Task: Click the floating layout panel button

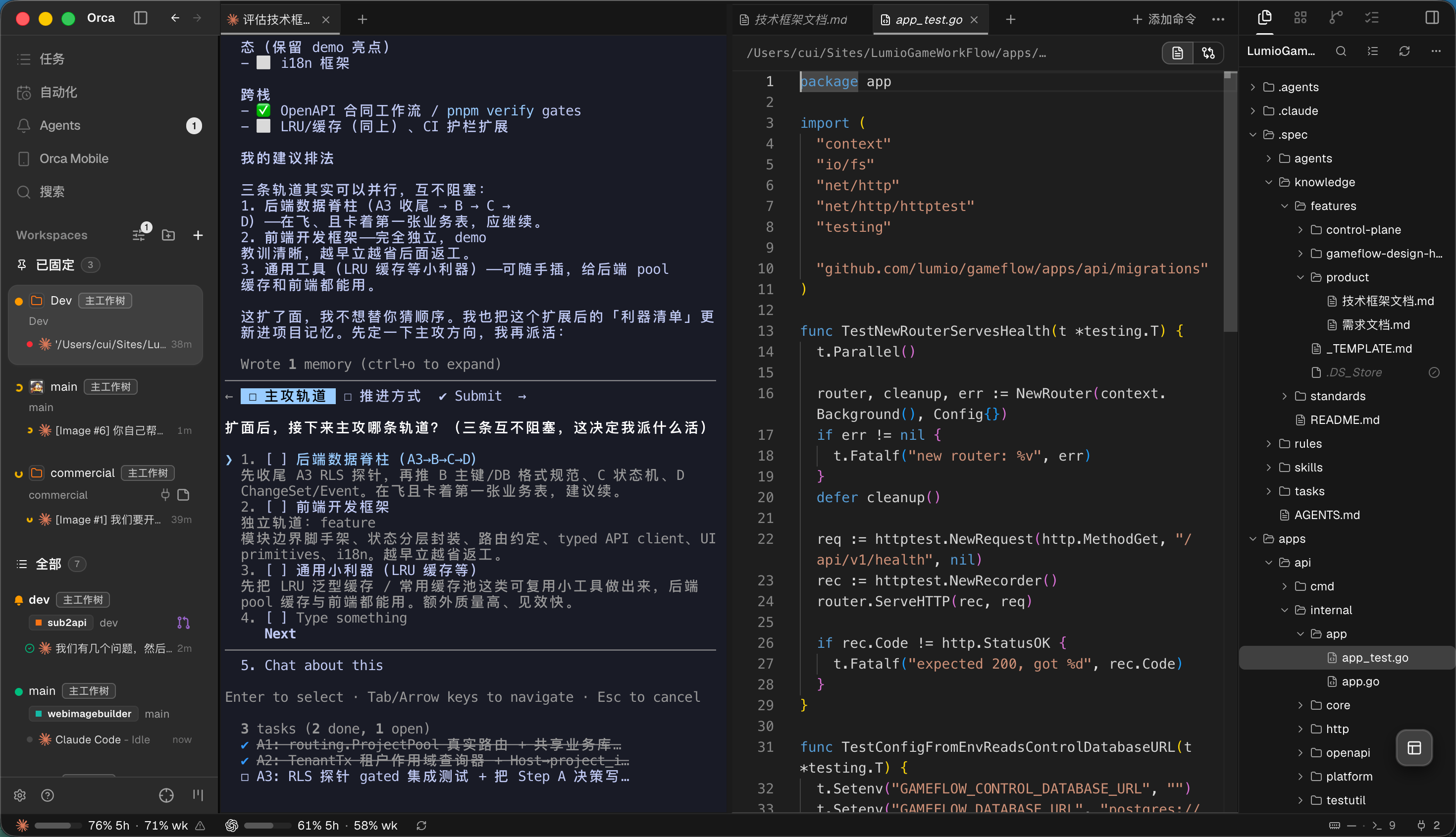Action: (1413, 748)
